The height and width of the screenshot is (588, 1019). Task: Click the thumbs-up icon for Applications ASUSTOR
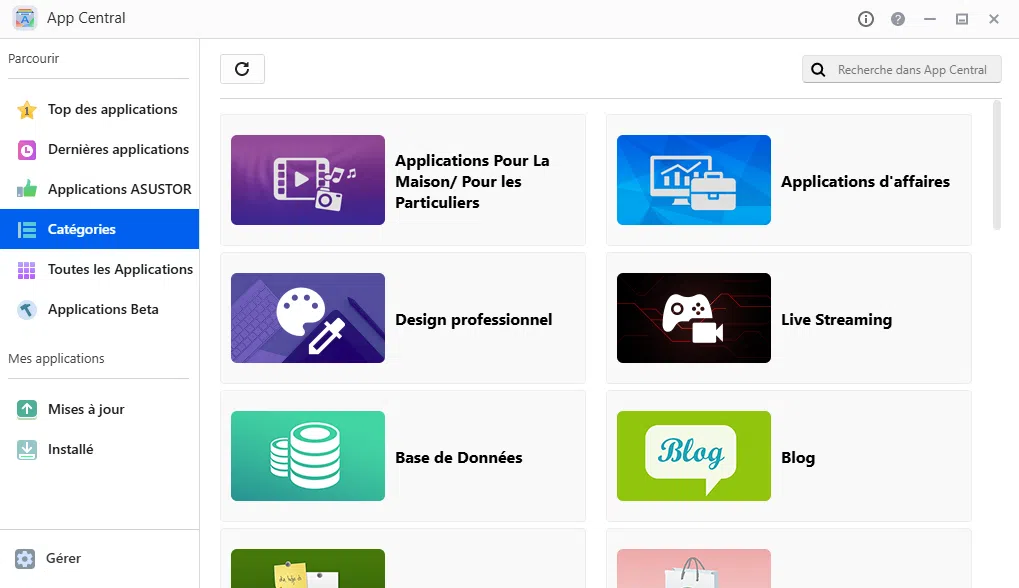tap(27, 189)
